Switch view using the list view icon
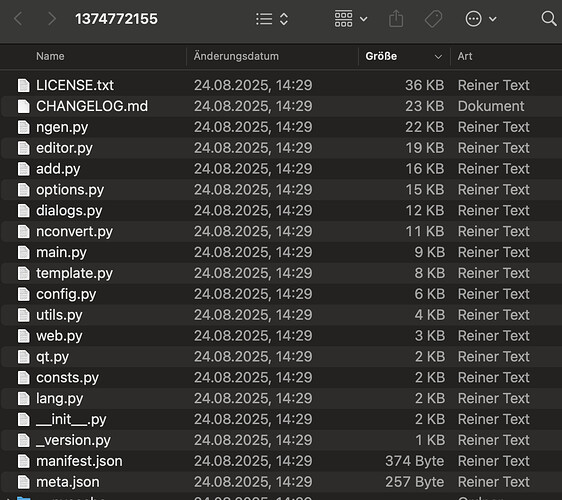The width and height of the screenshot is (562, 500). coord(264,19)
